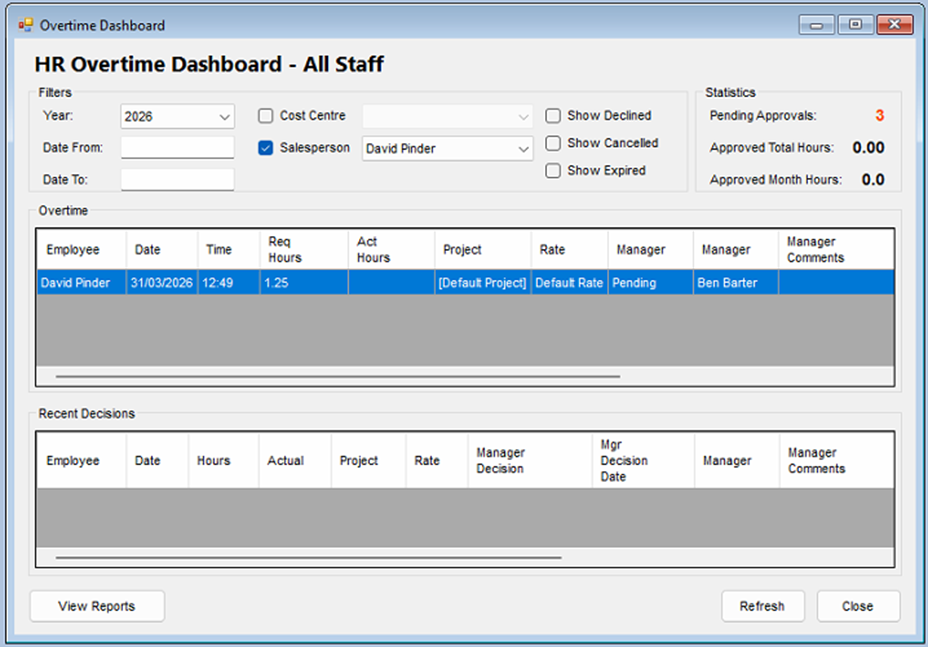This screenshot has width=928, height=647.
Task: Click the 1.25 requested hours cell
Action: [x=304, y=282]
